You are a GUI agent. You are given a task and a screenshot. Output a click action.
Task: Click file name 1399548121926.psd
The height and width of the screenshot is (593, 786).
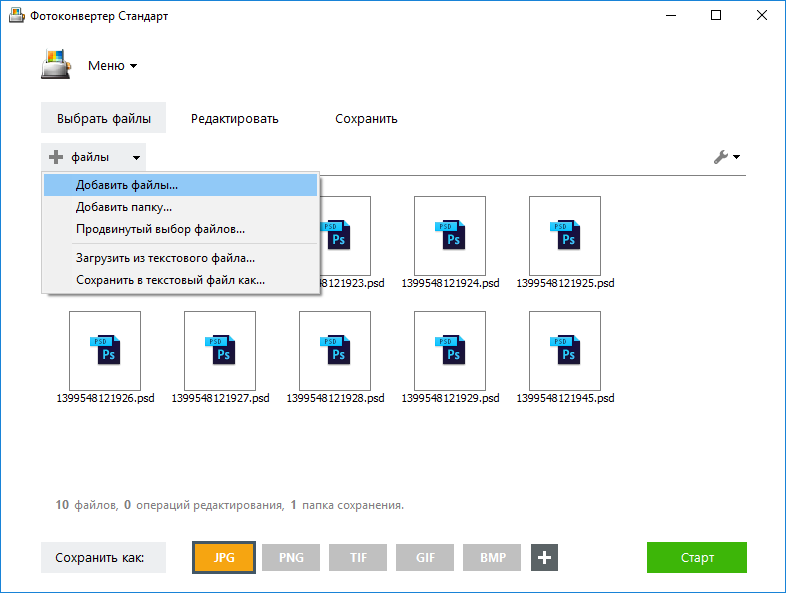click(x=105, y=398)
